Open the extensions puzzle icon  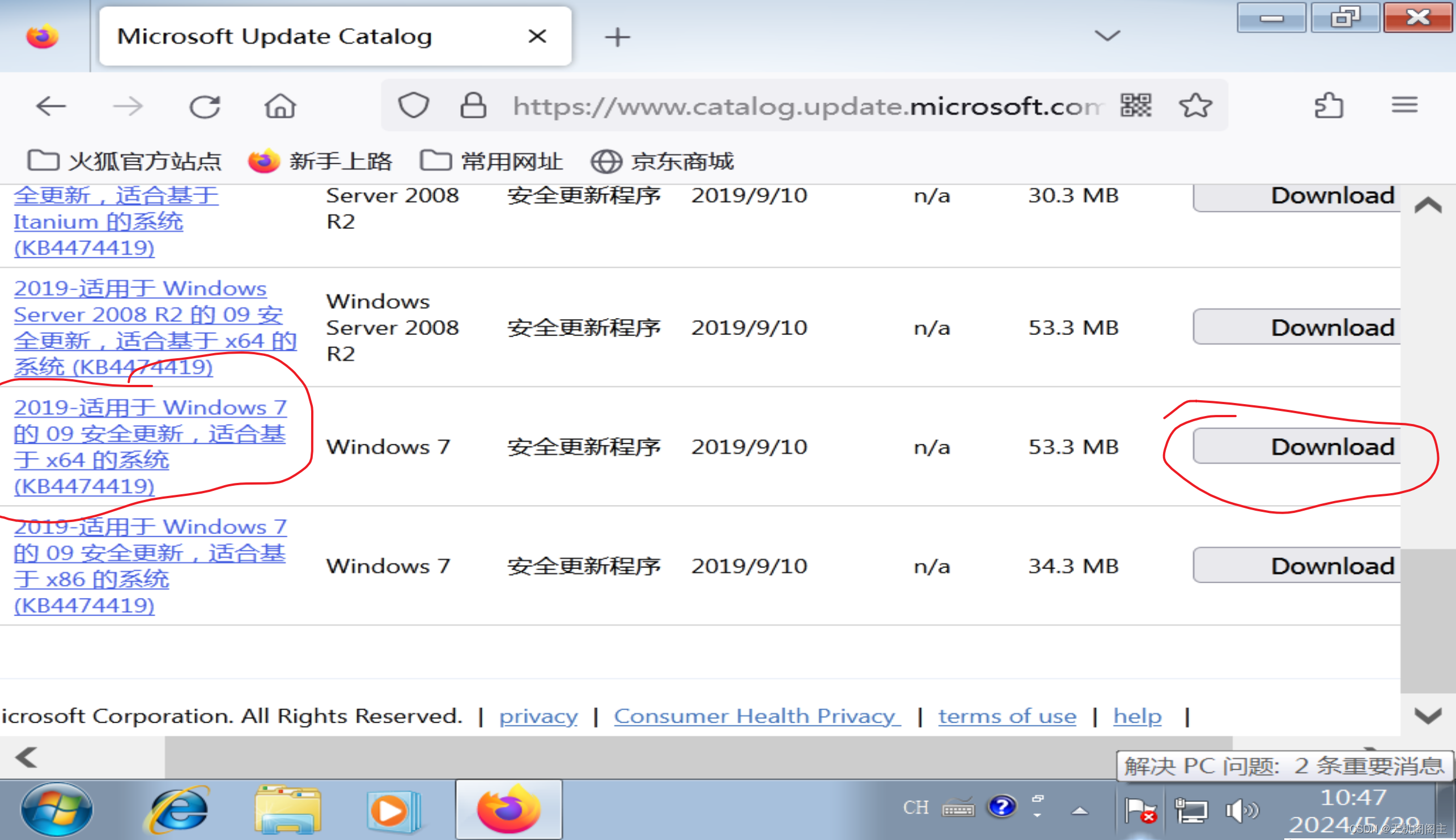(1328, 105)
